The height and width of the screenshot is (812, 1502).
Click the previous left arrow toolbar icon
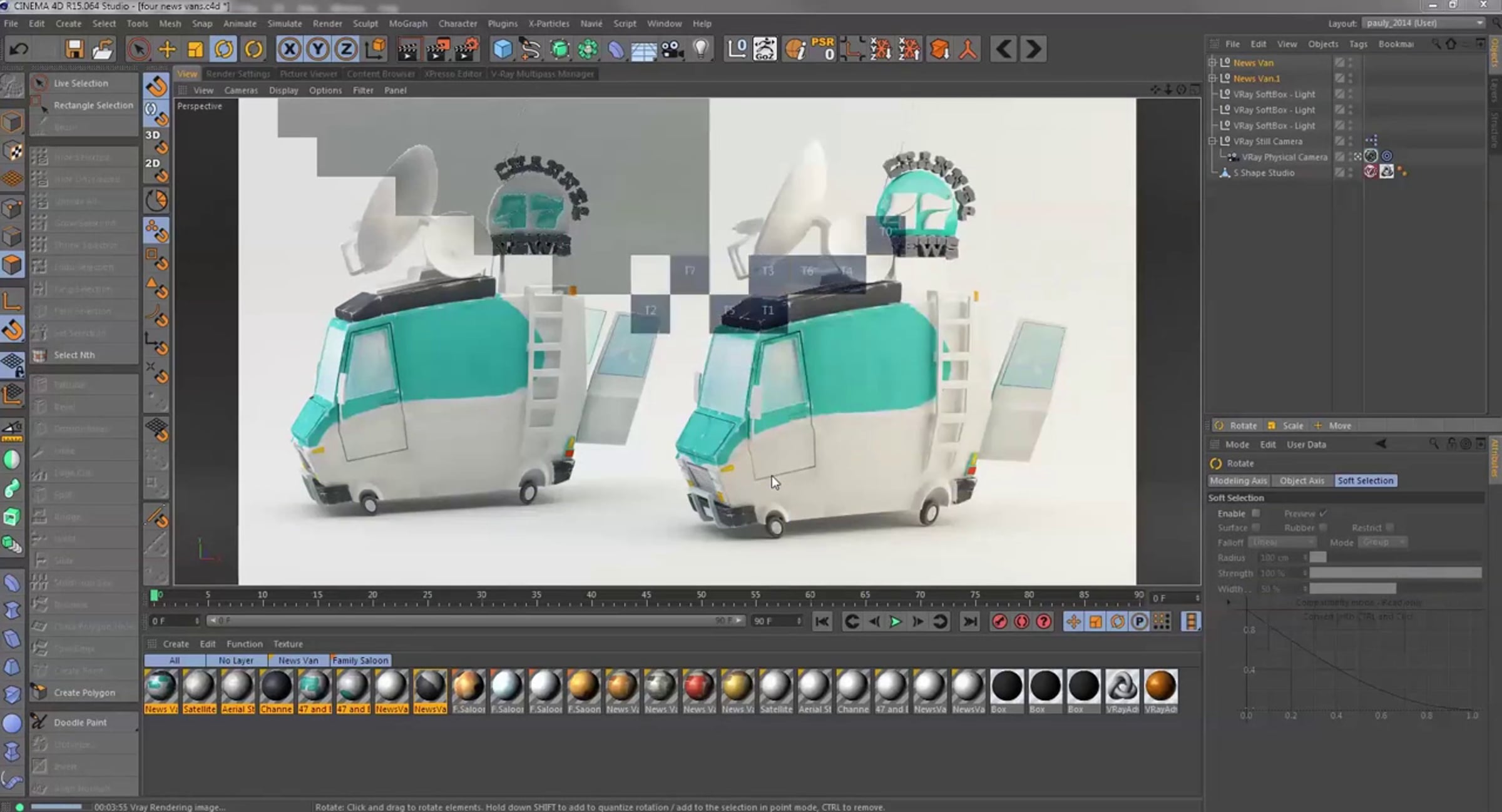coord(1004,49)
